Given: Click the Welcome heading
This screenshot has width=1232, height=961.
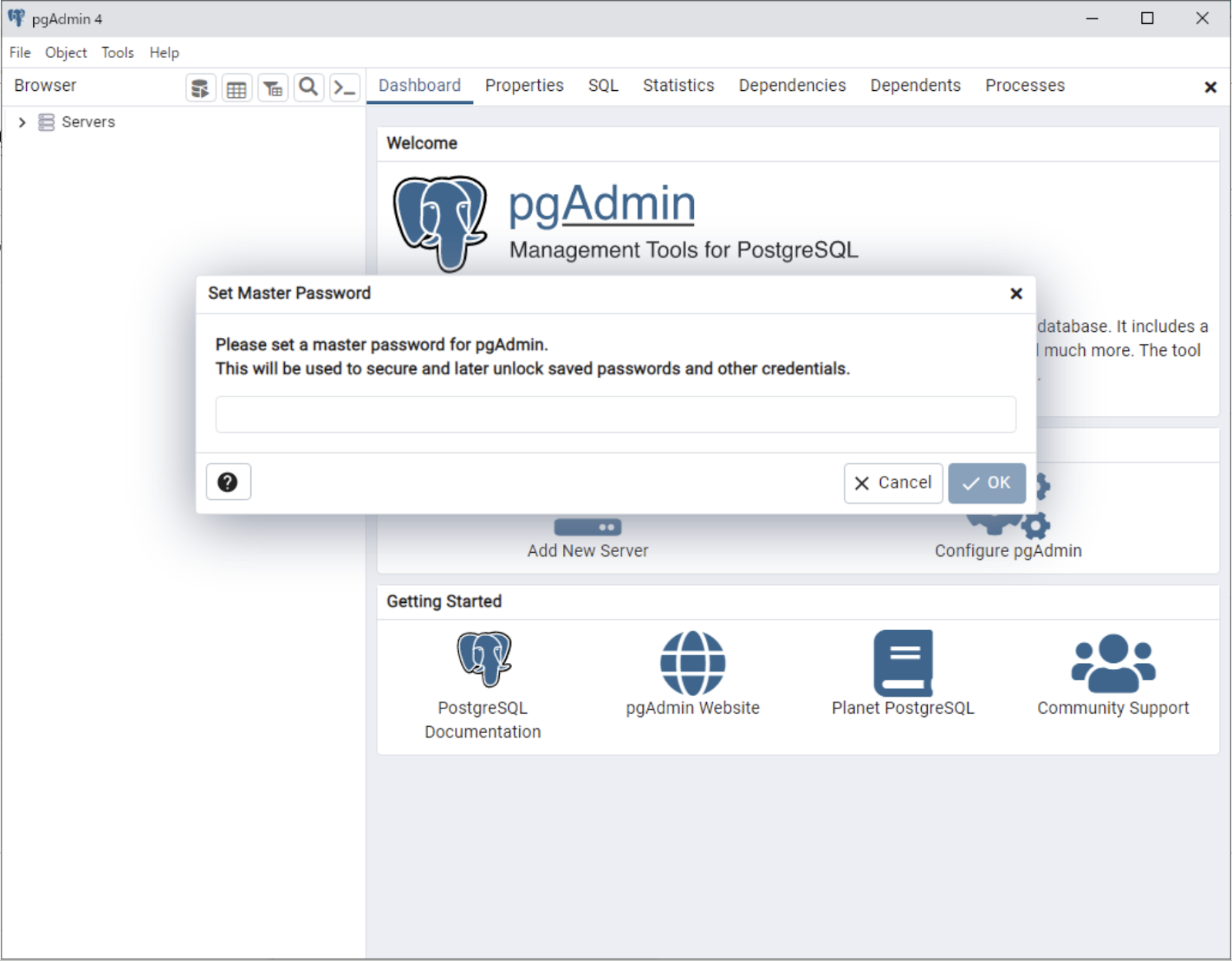Looking at the screenshot, I should pos(422,143).
